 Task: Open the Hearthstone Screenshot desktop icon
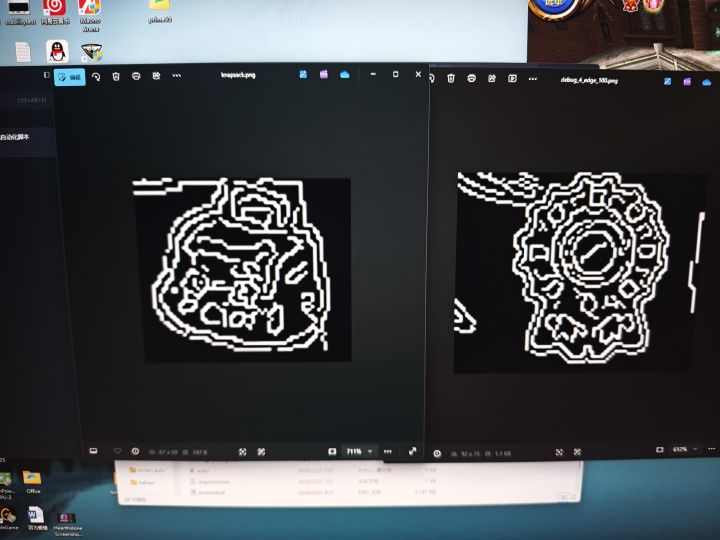point(68,524)
